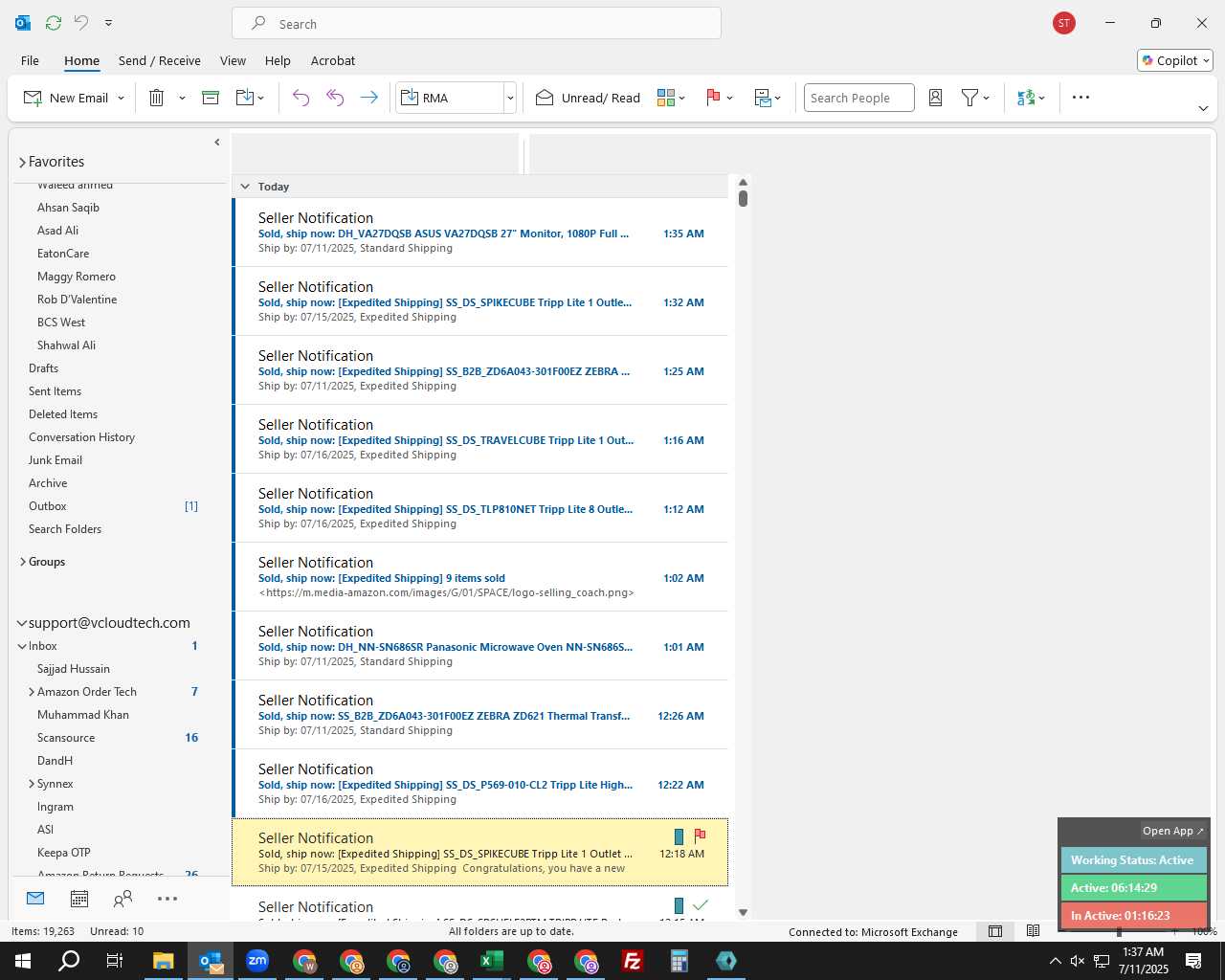Open the Junk Email folder
This screenshot has height=980, width=1225.
[56, 460]
